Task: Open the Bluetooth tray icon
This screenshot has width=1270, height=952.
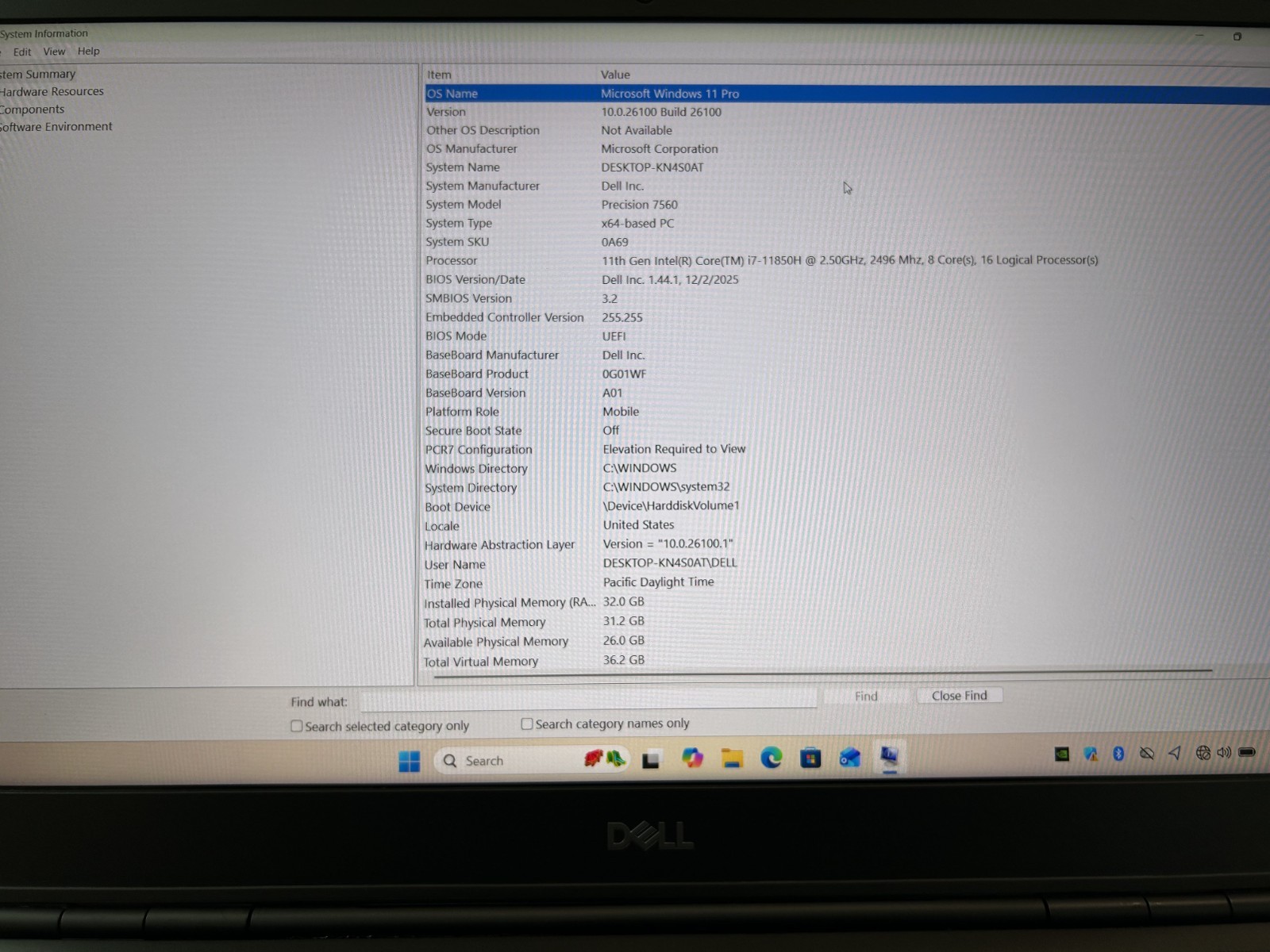Action: (1118, 754)
